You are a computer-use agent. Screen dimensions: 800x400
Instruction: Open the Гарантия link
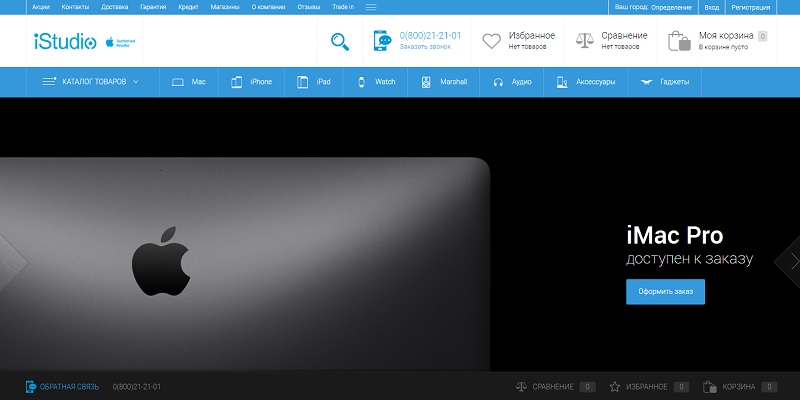click(154, 7)
